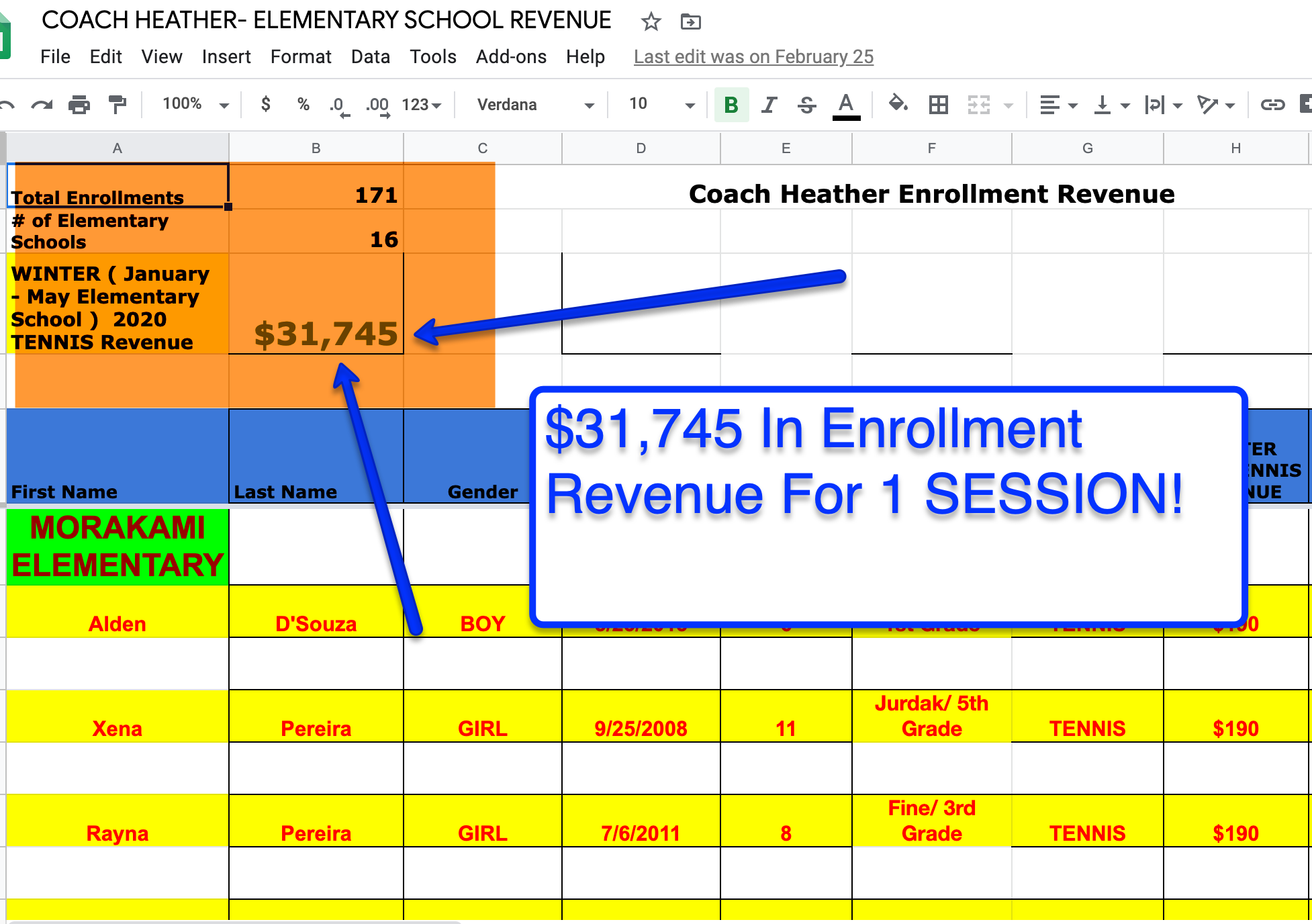Select the Jurdak/ 5th Grade cell
This screenshot has width=1312, height=924.
pyautogui.click(x=932, y=716)
